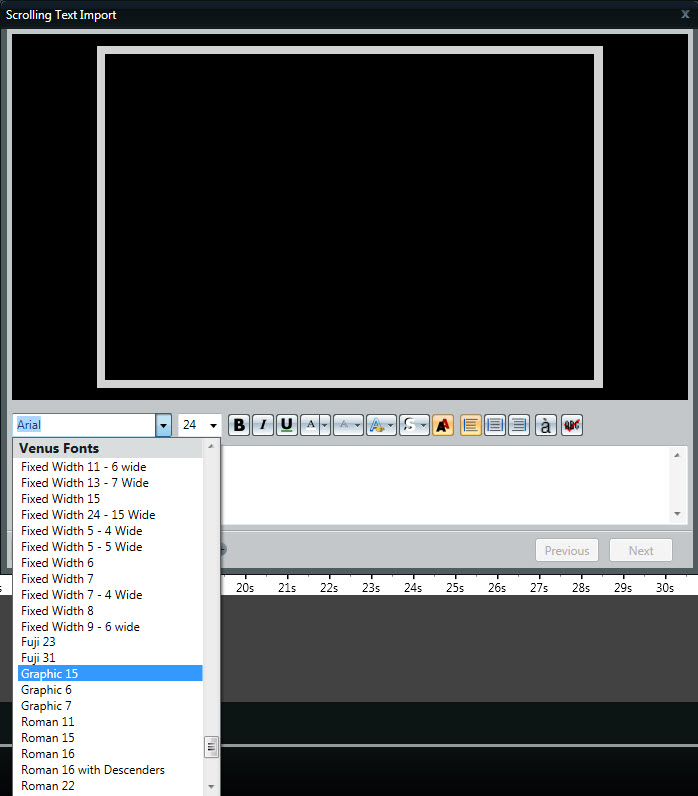The height and width of the screenshot is (796, 698).
Task: Align text center
Action: click(494, 425)
